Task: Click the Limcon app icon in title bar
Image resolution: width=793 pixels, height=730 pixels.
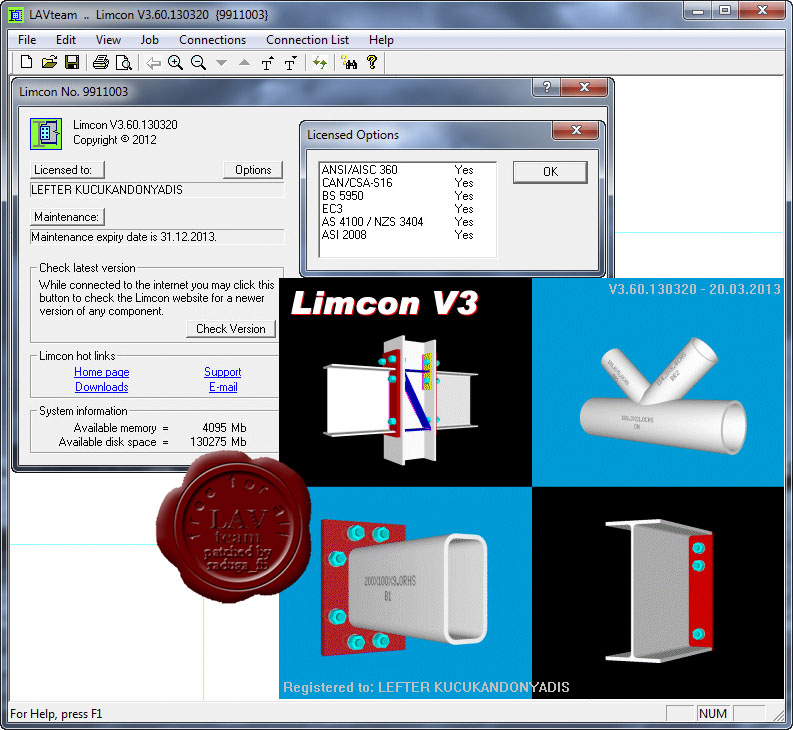Action: tap(16, 15)
